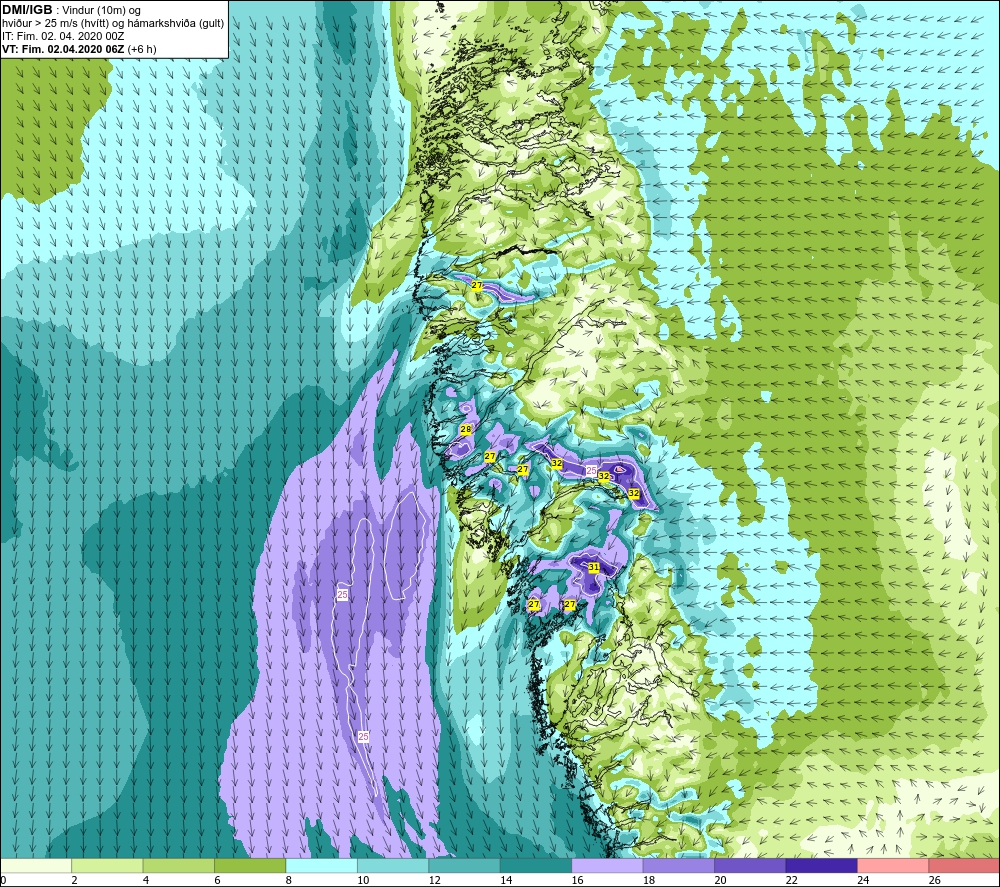
Task: Click the yellow 27 label in the northernmost fjord
Action: [x=477, y=285]
